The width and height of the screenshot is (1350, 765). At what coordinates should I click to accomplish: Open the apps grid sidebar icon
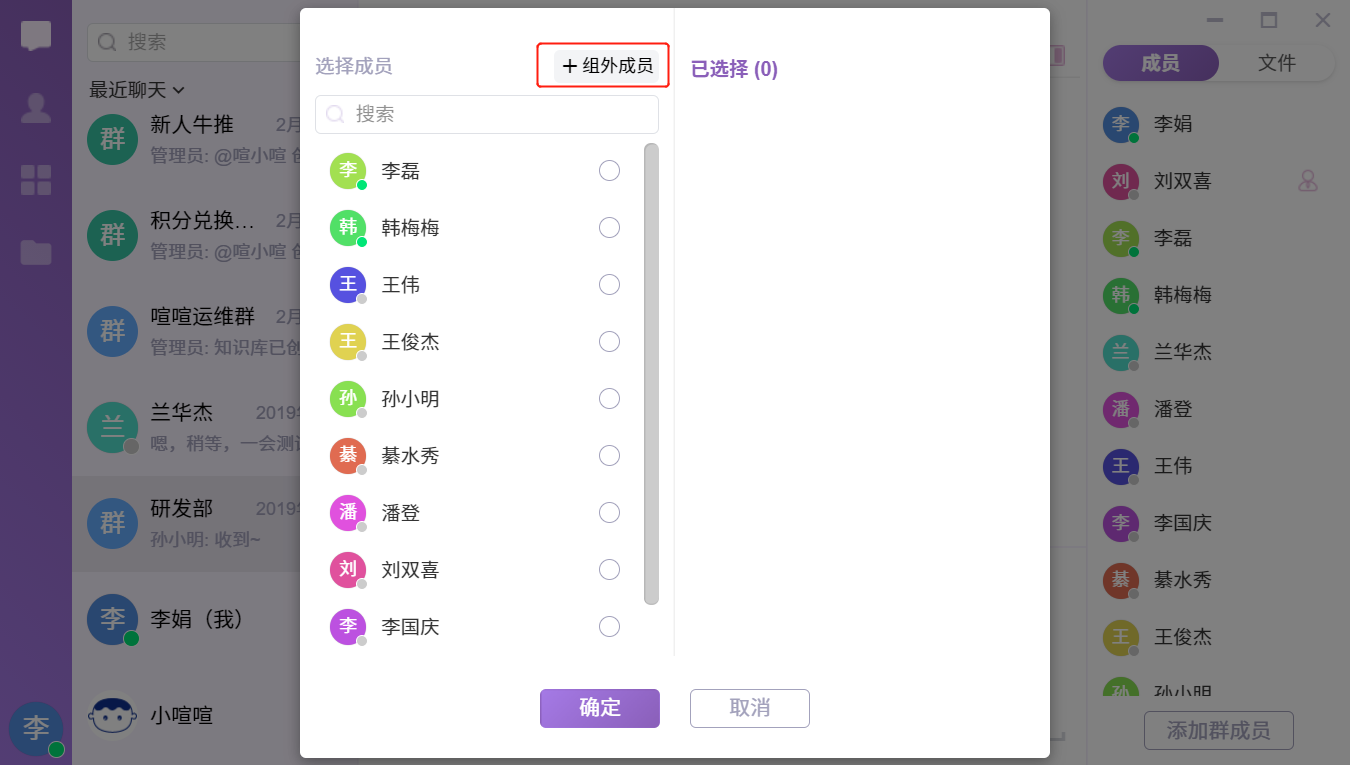pos(36,180)
